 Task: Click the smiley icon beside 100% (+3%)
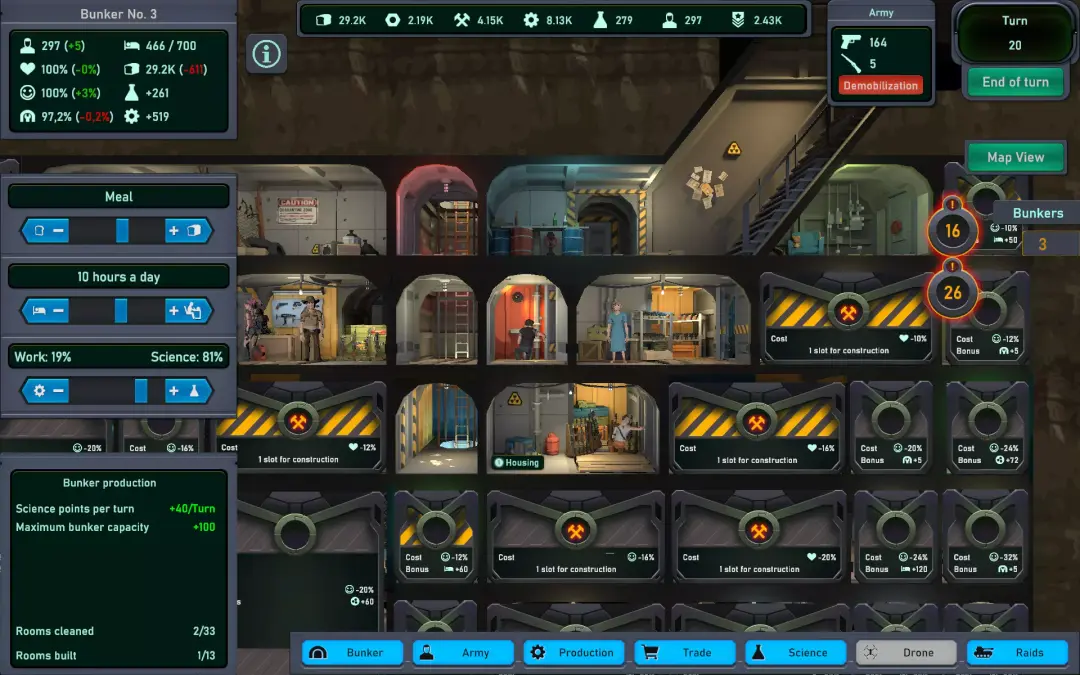click(28, 92)
